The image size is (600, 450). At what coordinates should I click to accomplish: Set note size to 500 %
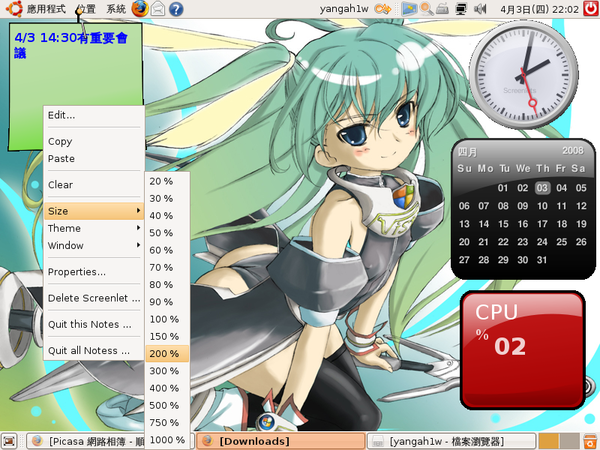[x=167, y=405]
